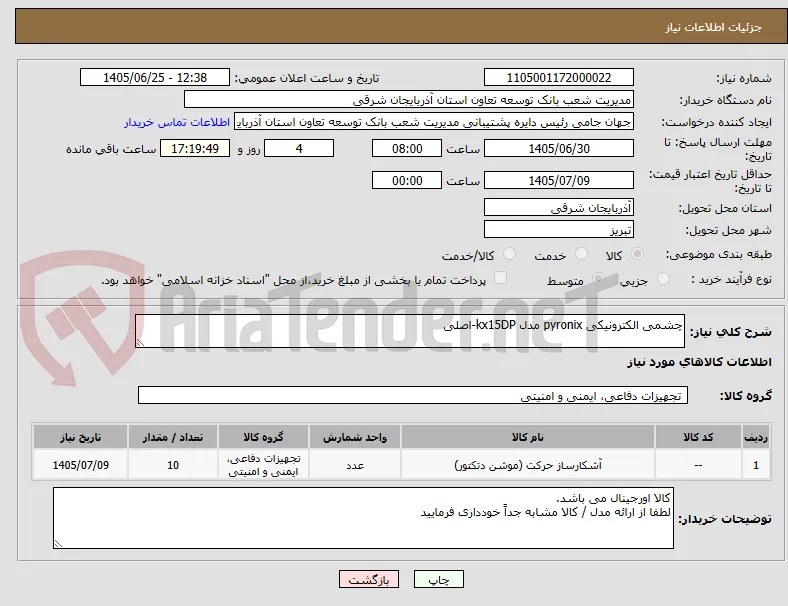The width and height of the screenshot is (788, 606).
Task: Click the goods group table cell
Action: pyautogui.click(x=263, y=465)
